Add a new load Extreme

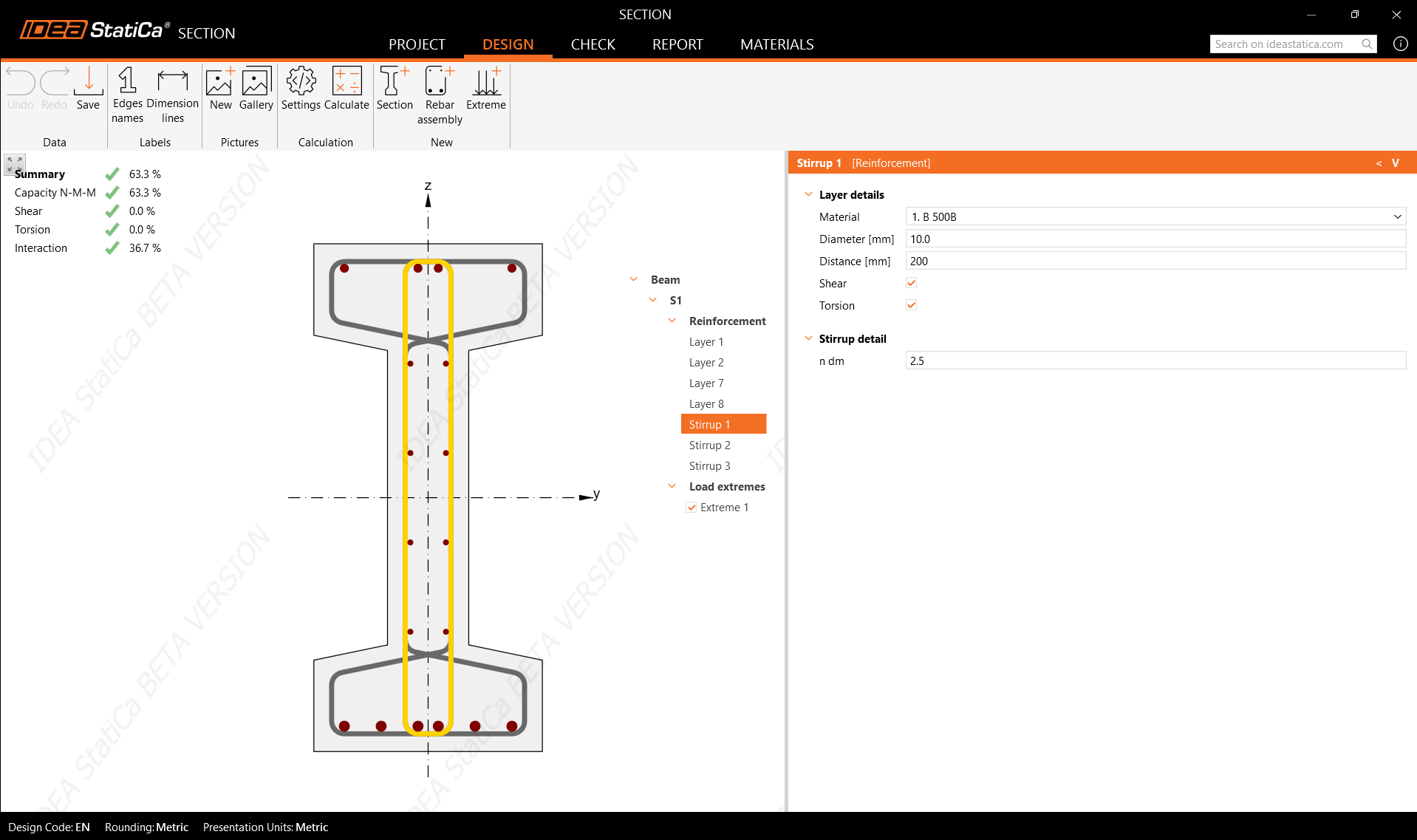pyautogui.click(x=486, y=89)
